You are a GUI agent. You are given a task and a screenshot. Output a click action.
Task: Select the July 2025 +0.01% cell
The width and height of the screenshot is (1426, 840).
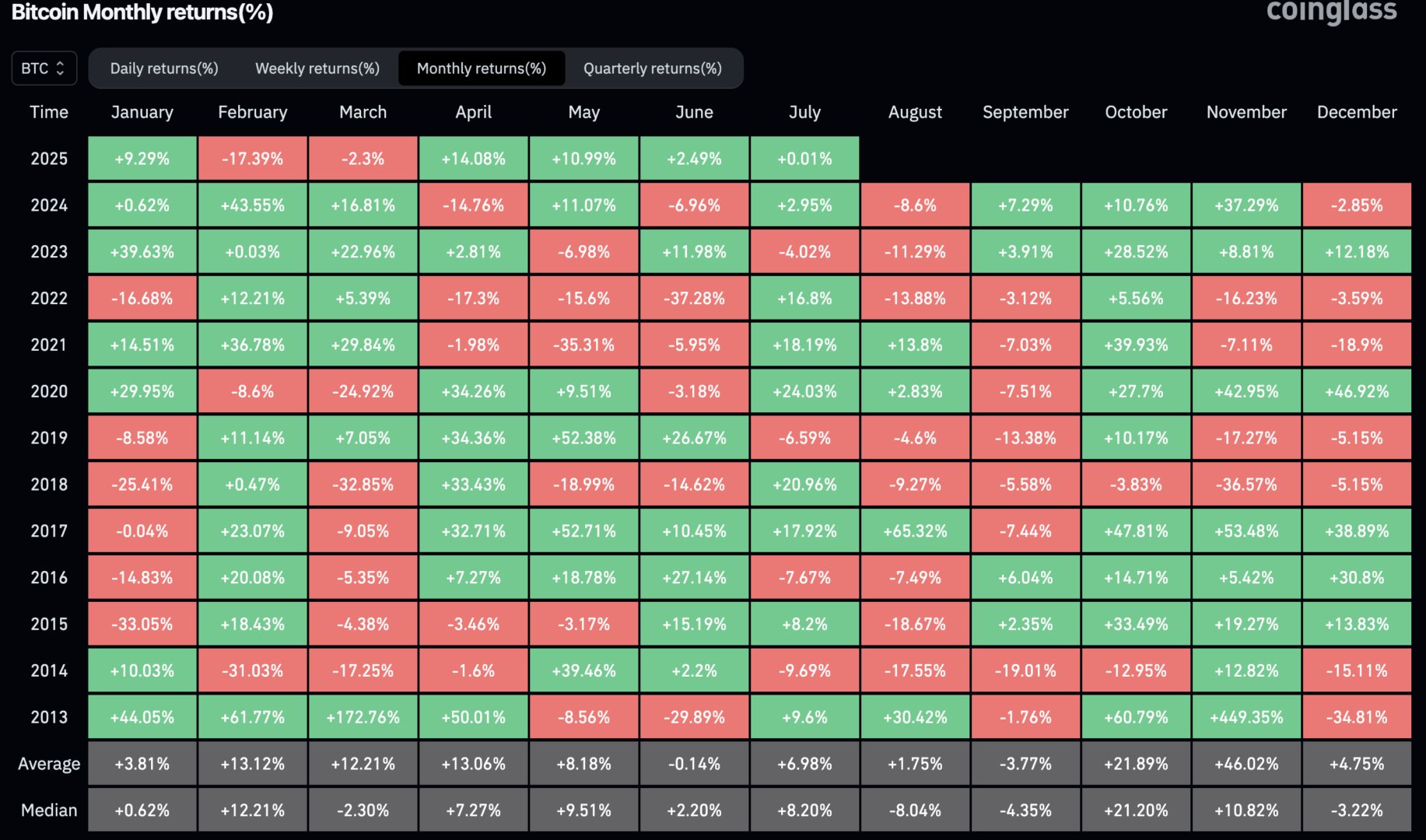[x=804, y=159]
